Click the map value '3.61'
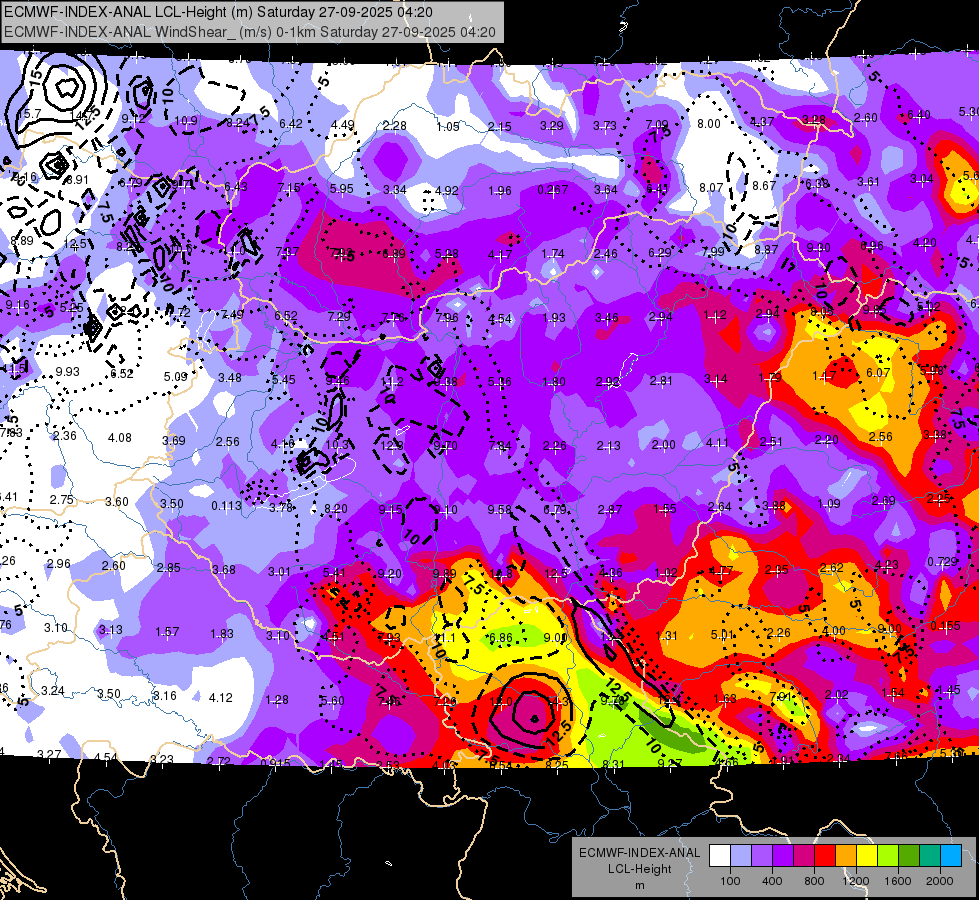 pyautogui.click(x=868, y=182)
